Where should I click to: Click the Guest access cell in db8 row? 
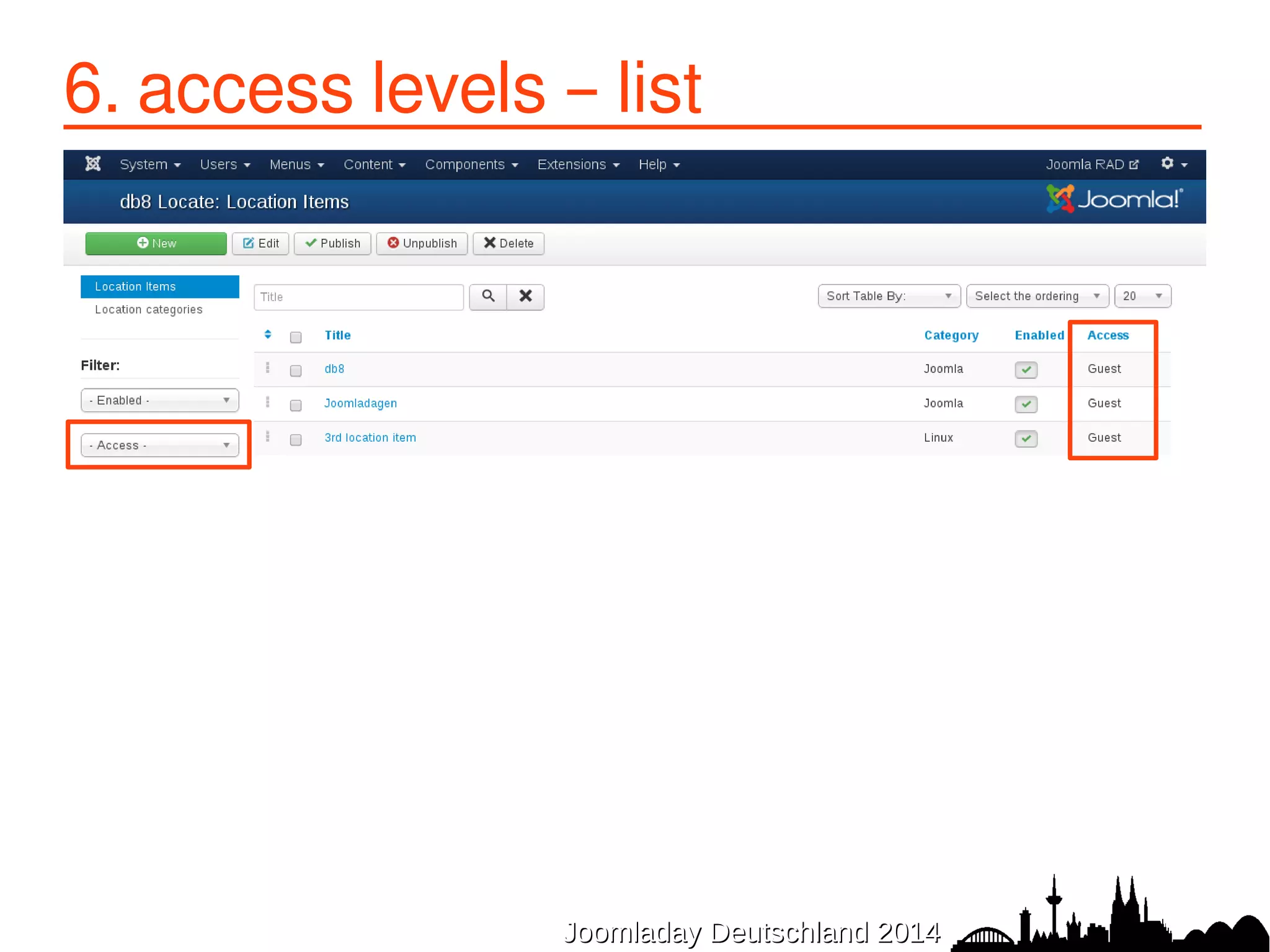click(x=1104, y=368)
